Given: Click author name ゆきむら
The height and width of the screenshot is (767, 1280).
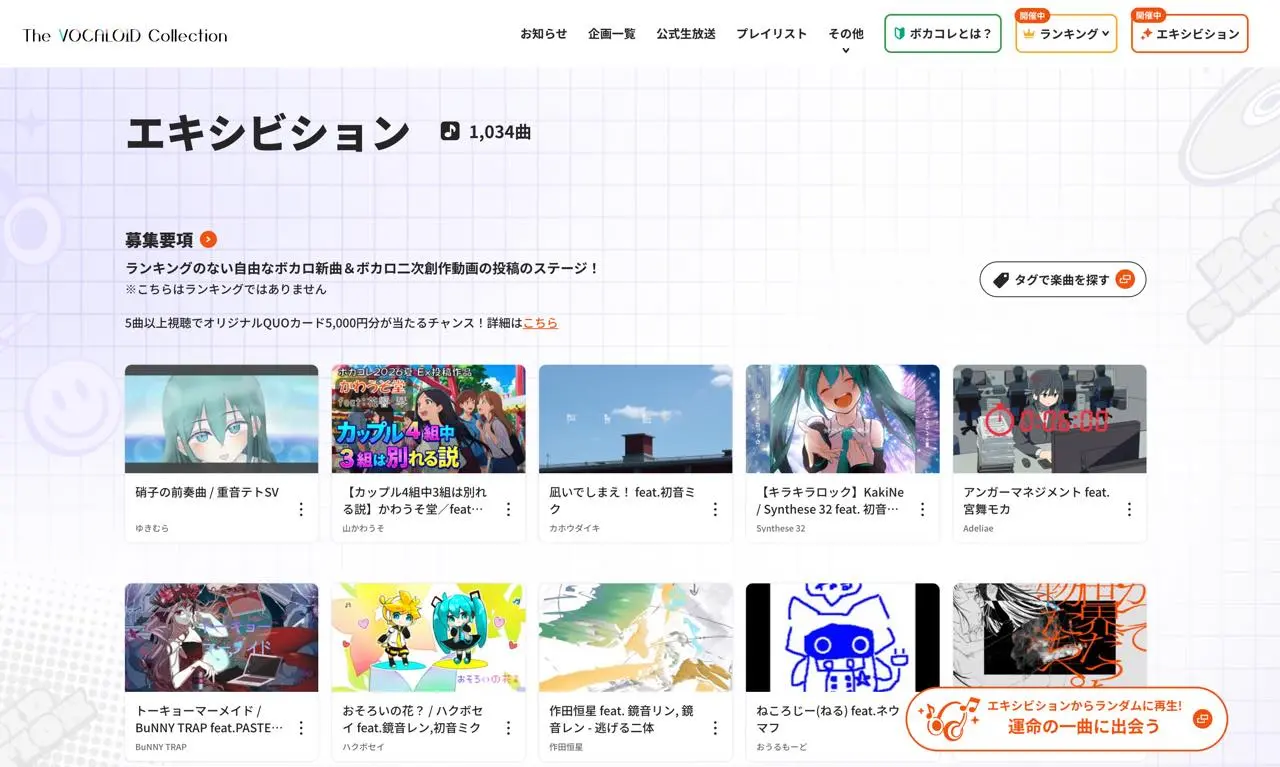Looking at the screenshot, I should (x=152, y=528).
